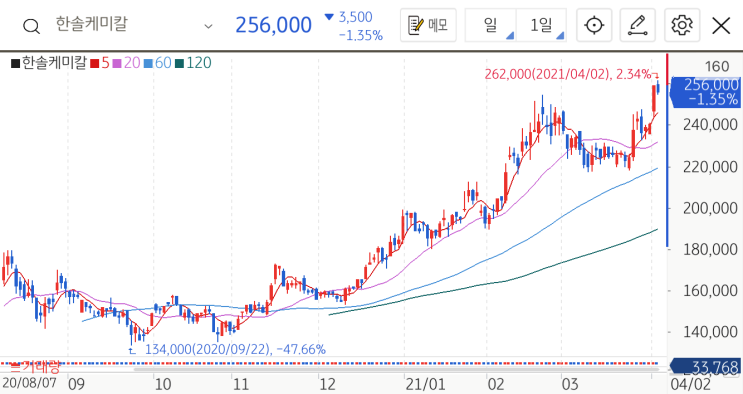Click the 134,000 low price annotation

(235, 350)
